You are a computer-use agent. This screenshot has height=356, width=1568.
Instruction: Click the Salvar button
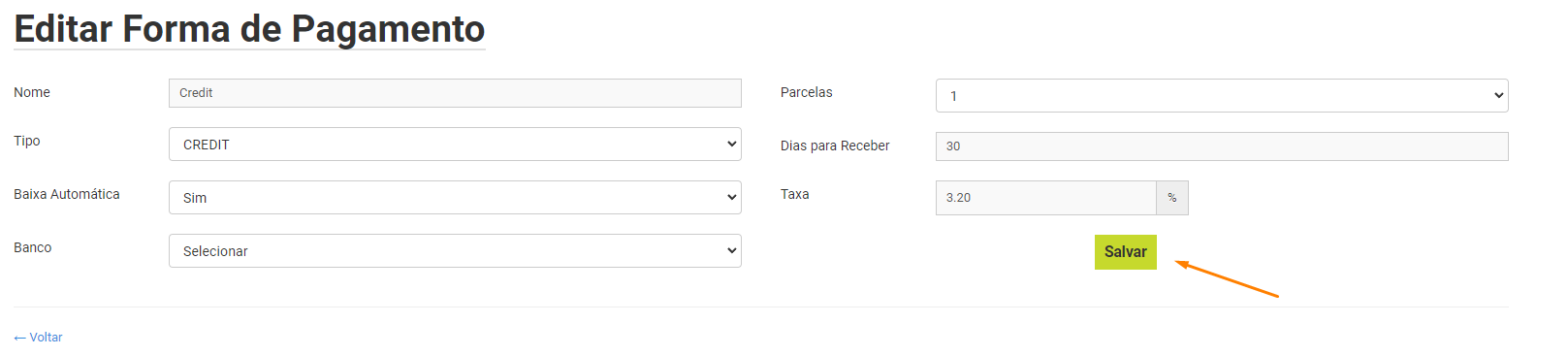coord(1125,252)
